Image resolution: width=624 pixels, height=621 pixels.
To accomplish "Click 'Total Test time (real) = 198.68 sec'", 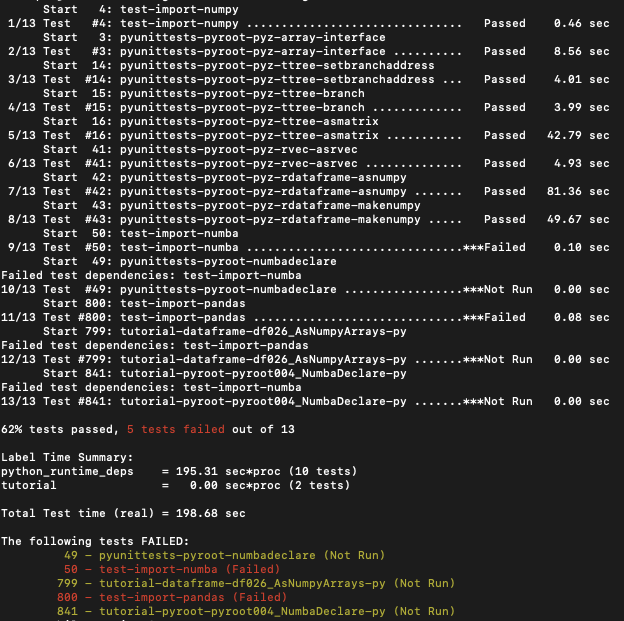I will pyautogui.click(x=123, y=513).
